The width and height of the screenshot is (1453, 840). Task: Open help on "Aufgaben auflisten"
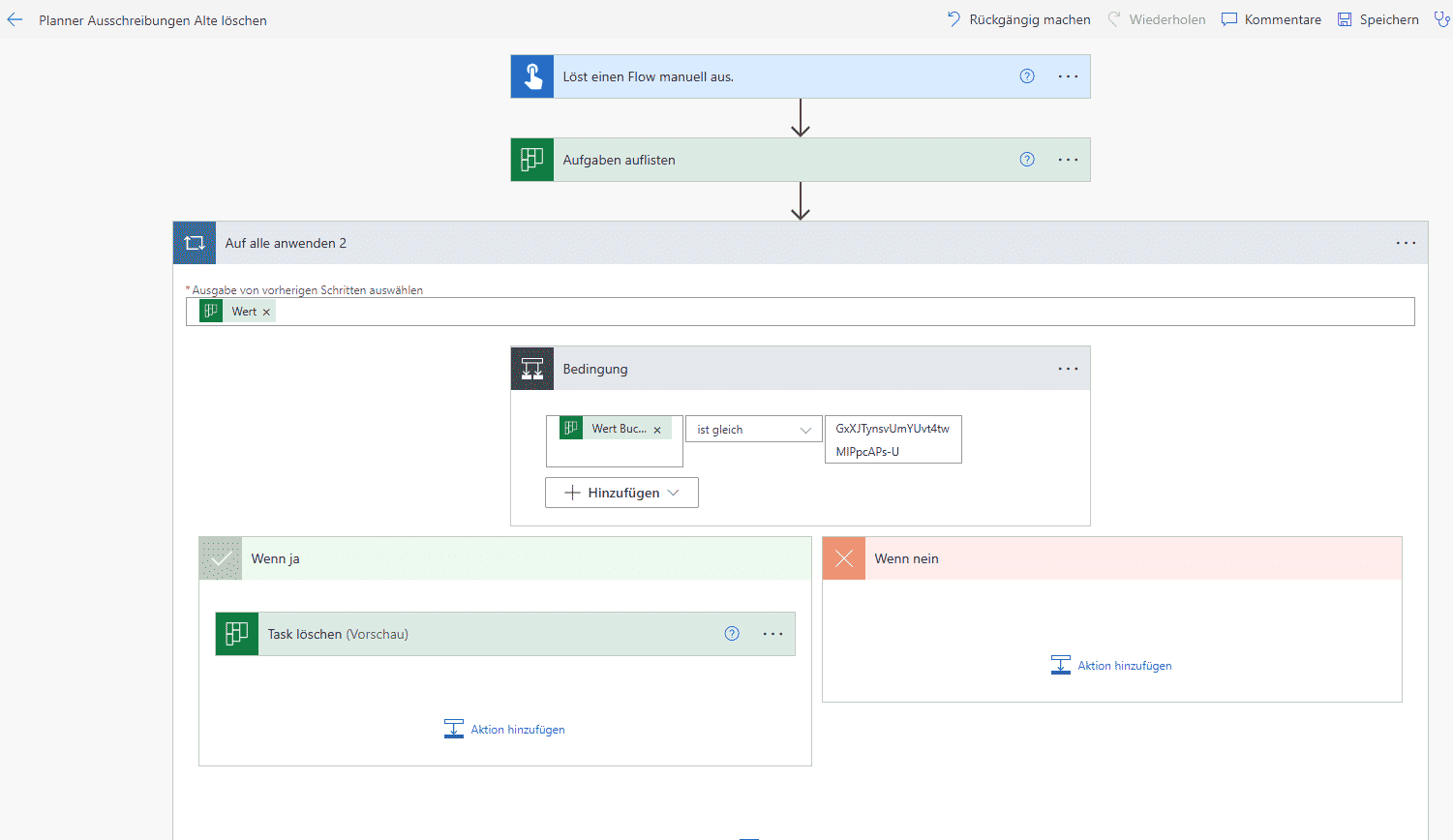1026,159
